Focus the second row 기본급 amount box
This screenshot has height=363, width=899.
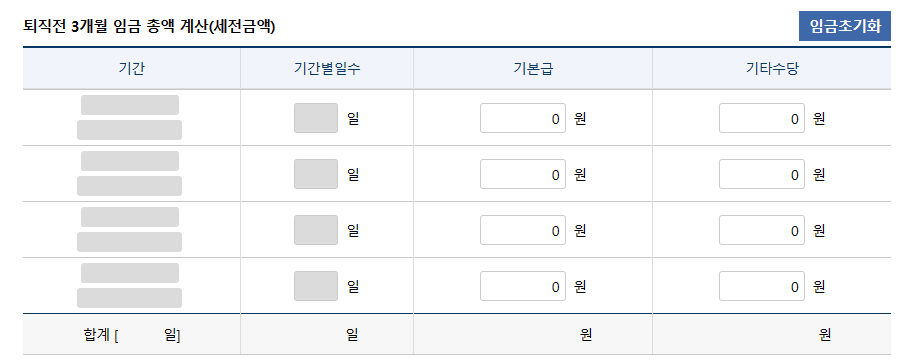coord(523,174)
